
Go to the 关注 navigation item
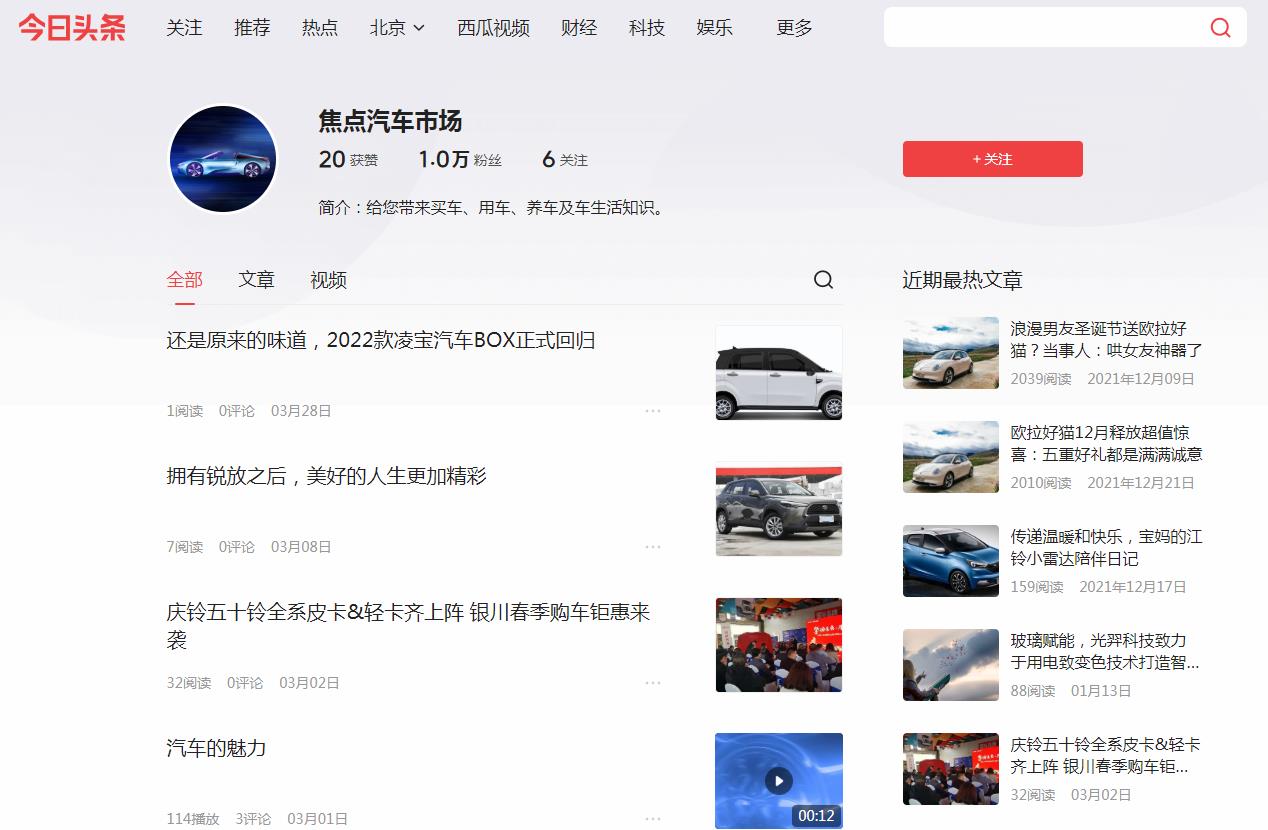[184, 28]
